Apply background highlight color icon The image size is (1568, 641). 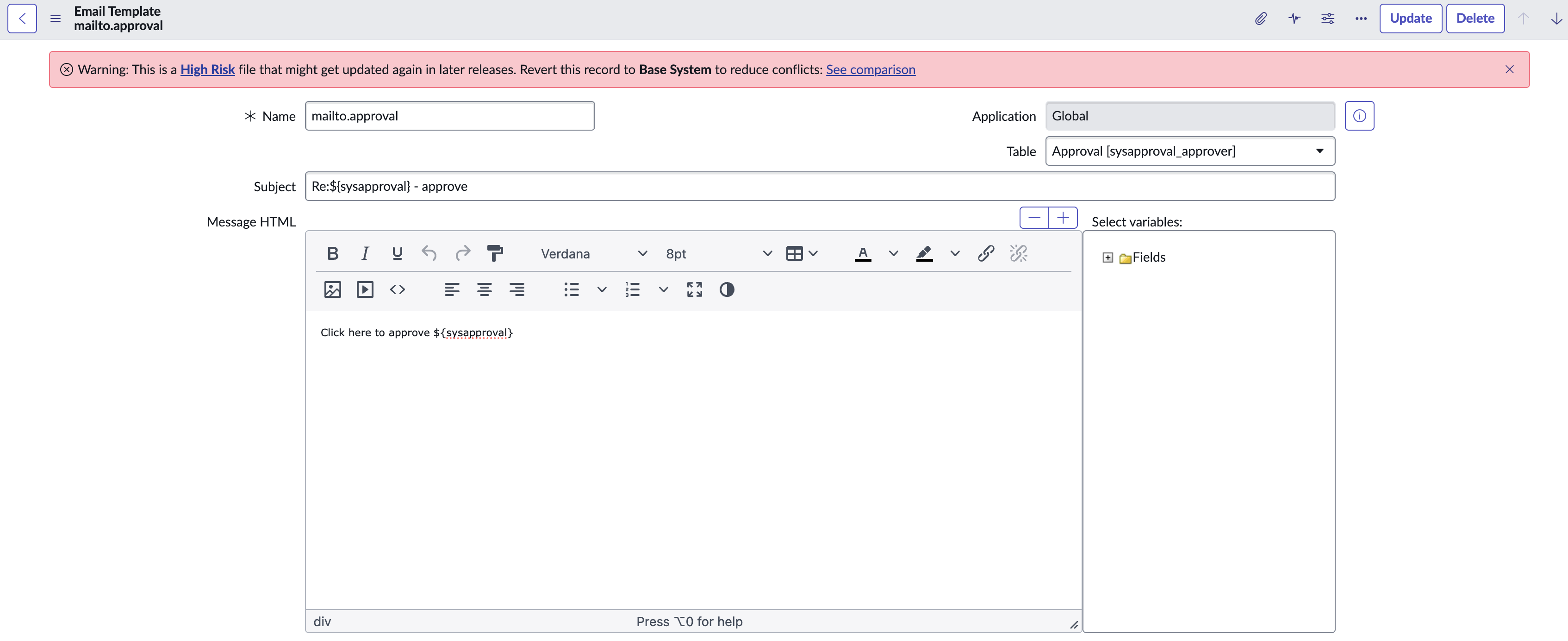coord(924,253)
